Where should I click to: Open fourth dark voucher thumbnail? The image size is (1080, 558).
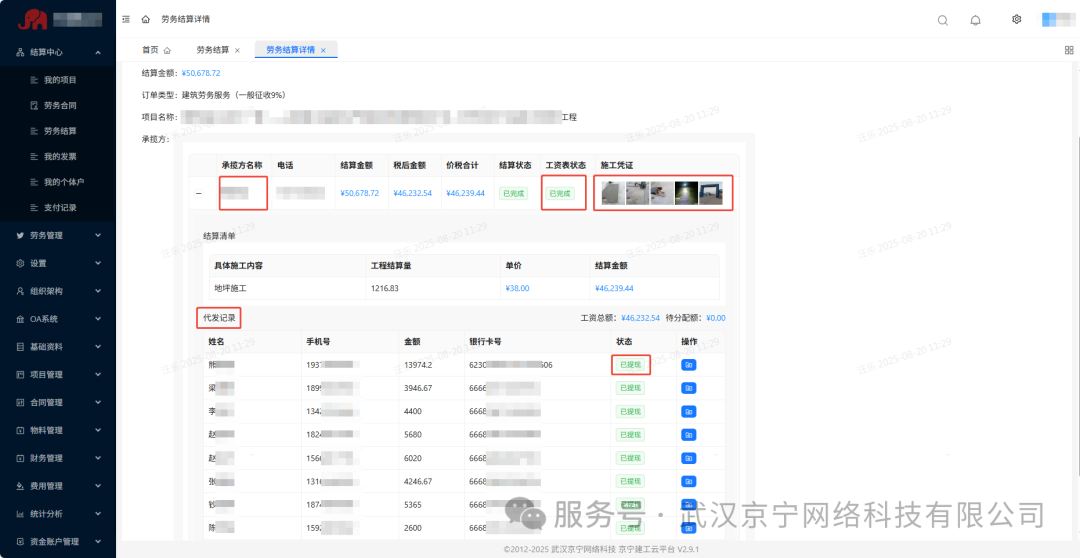(686, 193)
